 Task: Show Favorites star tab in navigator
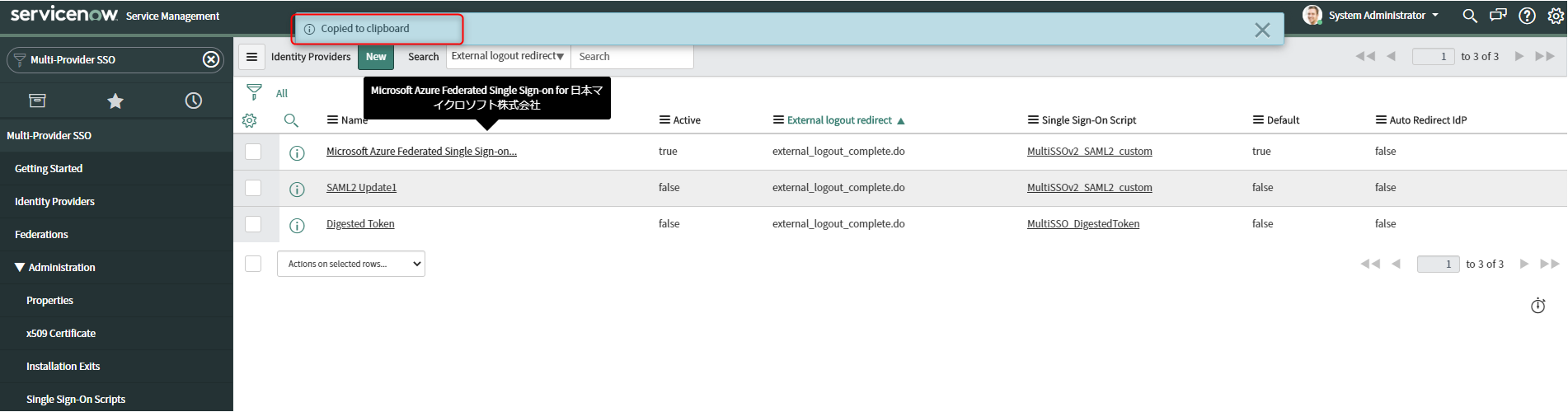115,101
